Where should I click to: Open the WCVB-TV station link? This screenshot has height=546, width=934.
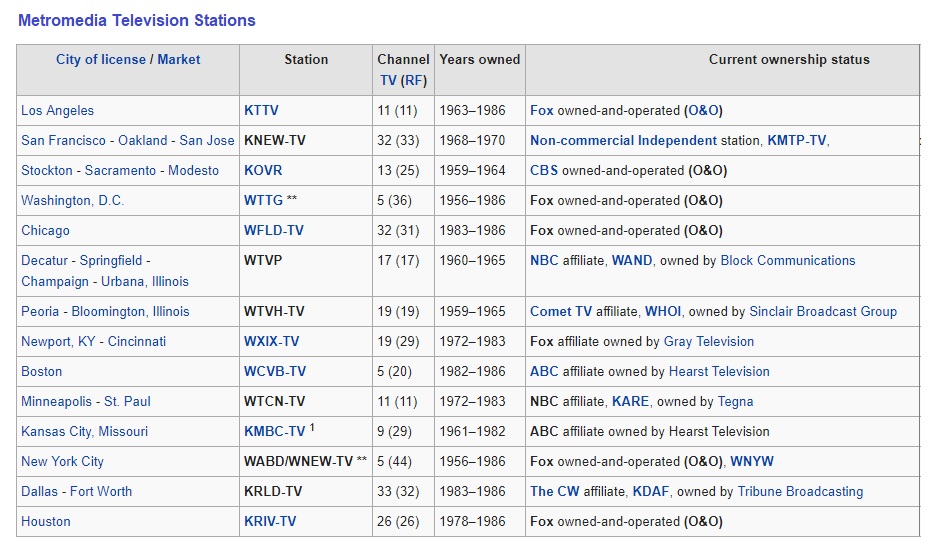[x=275, y=372]
